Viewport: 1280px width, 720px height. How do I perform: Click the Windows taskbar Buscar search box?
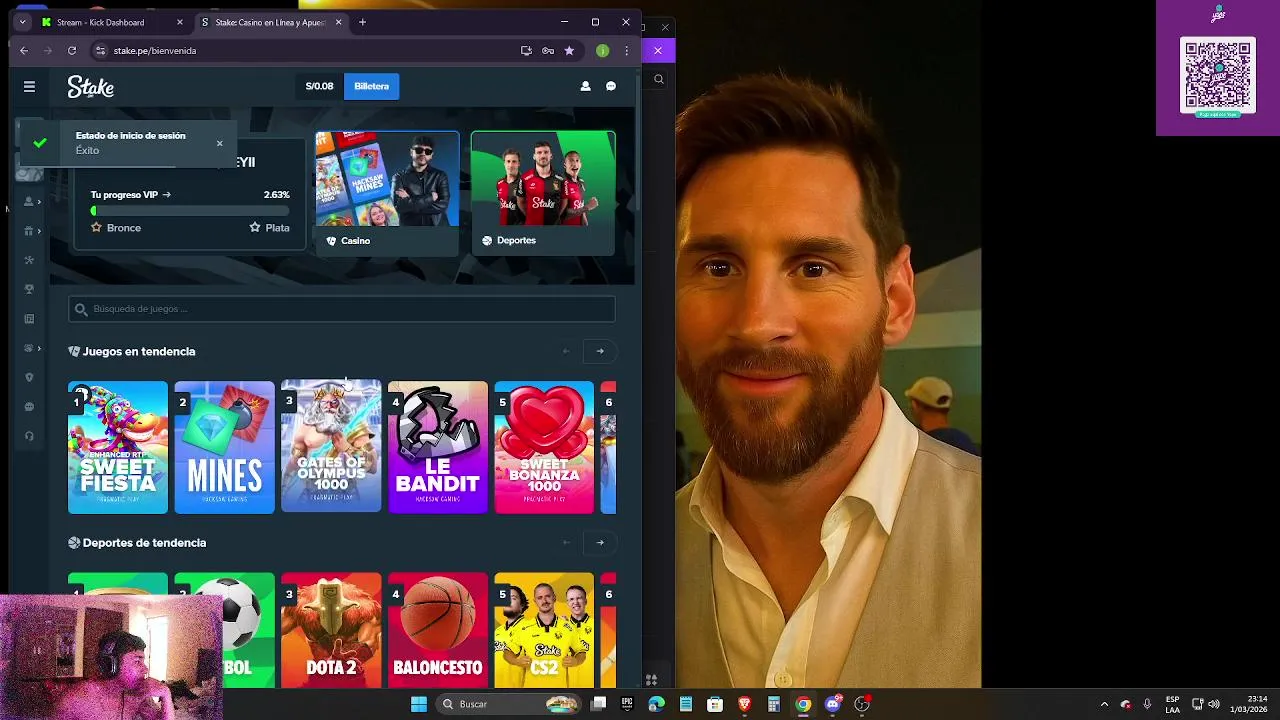pos(509,704)
